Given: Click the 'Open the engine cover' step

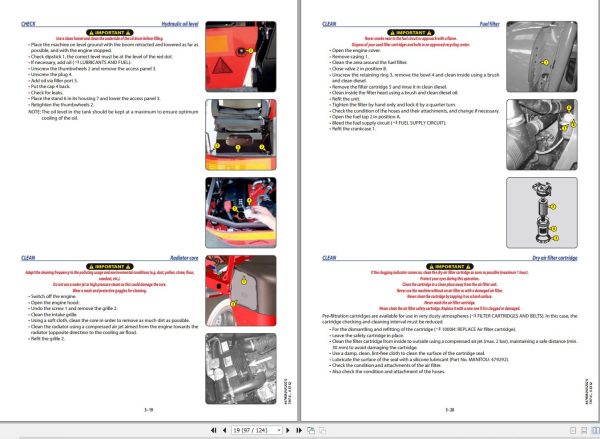Looking at the screenshot, I should [356, 50].
